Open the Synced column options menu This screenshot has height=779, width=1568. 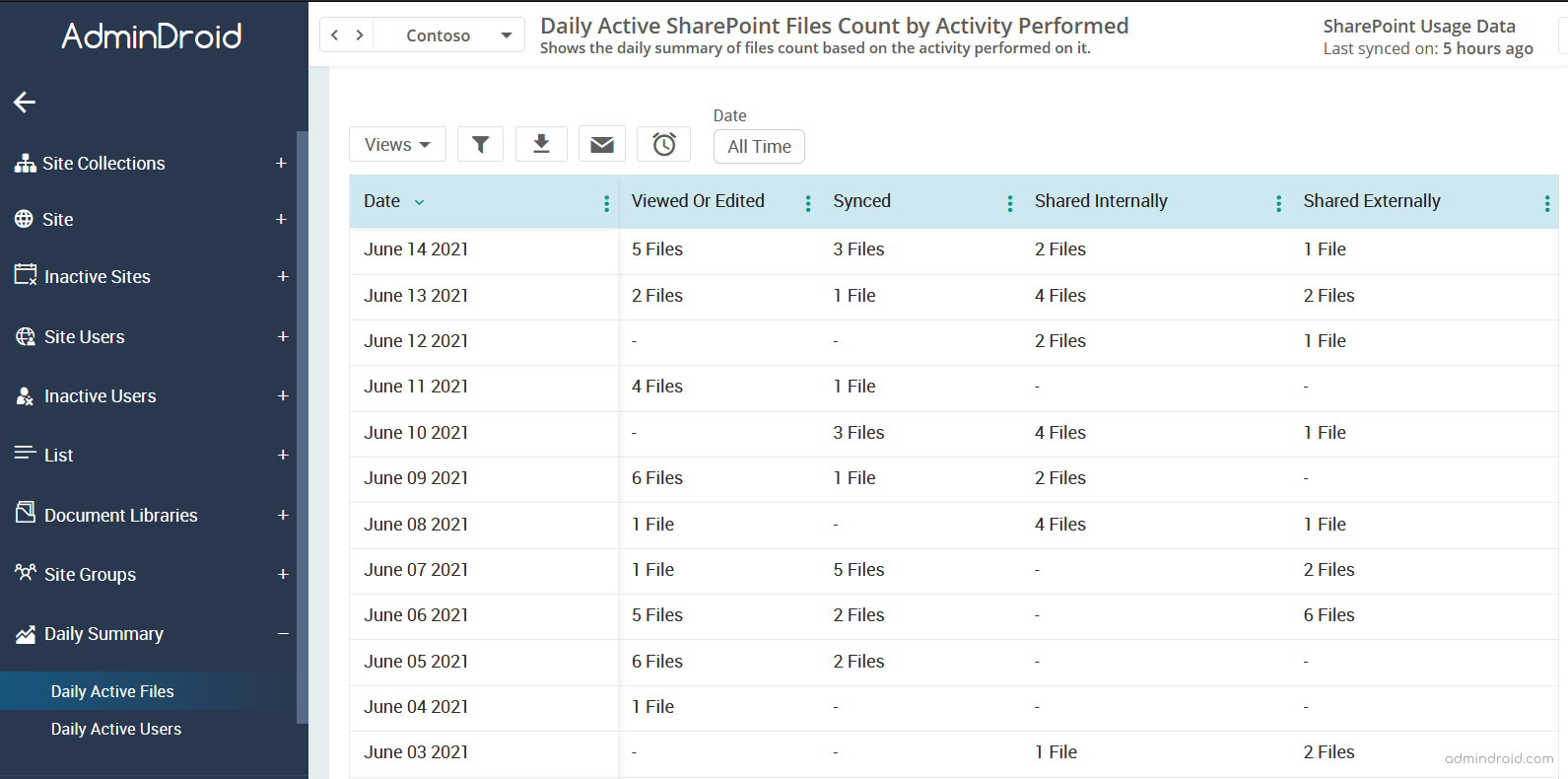point(1009,203)
